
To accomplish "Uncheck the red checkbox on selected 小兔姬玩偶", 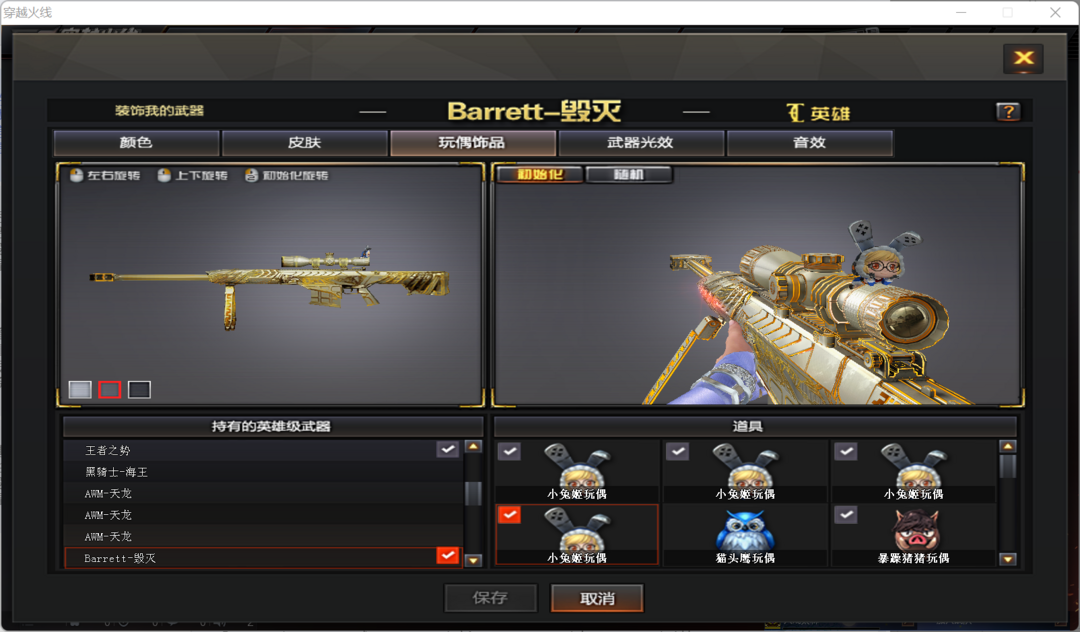I will pos(509,514).
